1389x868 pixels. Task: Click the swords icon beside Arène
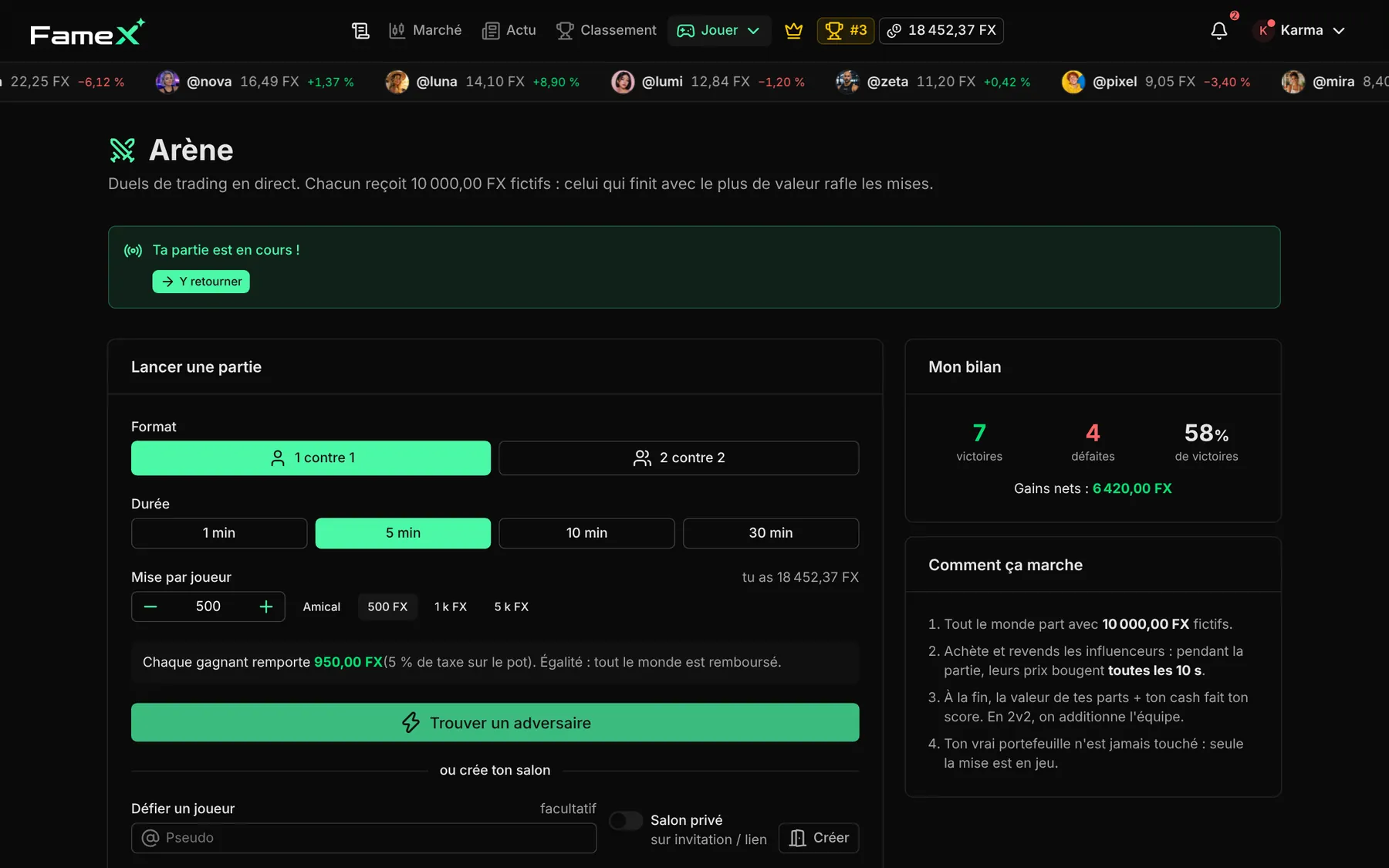(123, 150)
